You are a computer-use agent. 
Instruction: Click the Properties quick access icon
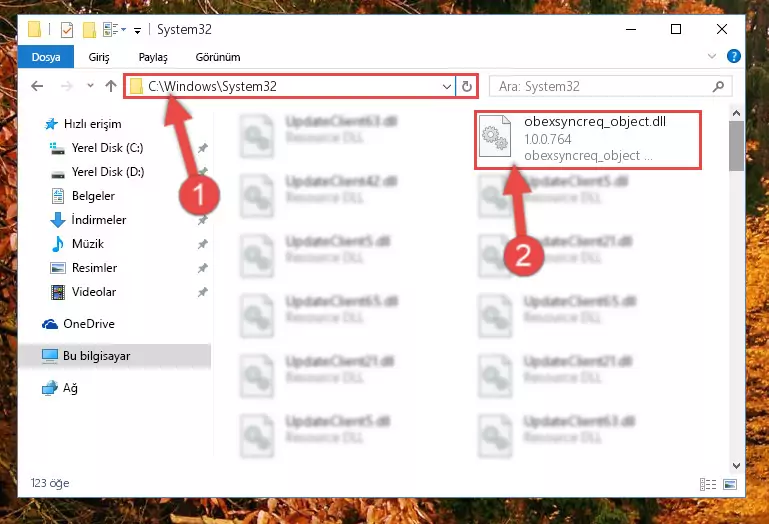tap(67, 30)
